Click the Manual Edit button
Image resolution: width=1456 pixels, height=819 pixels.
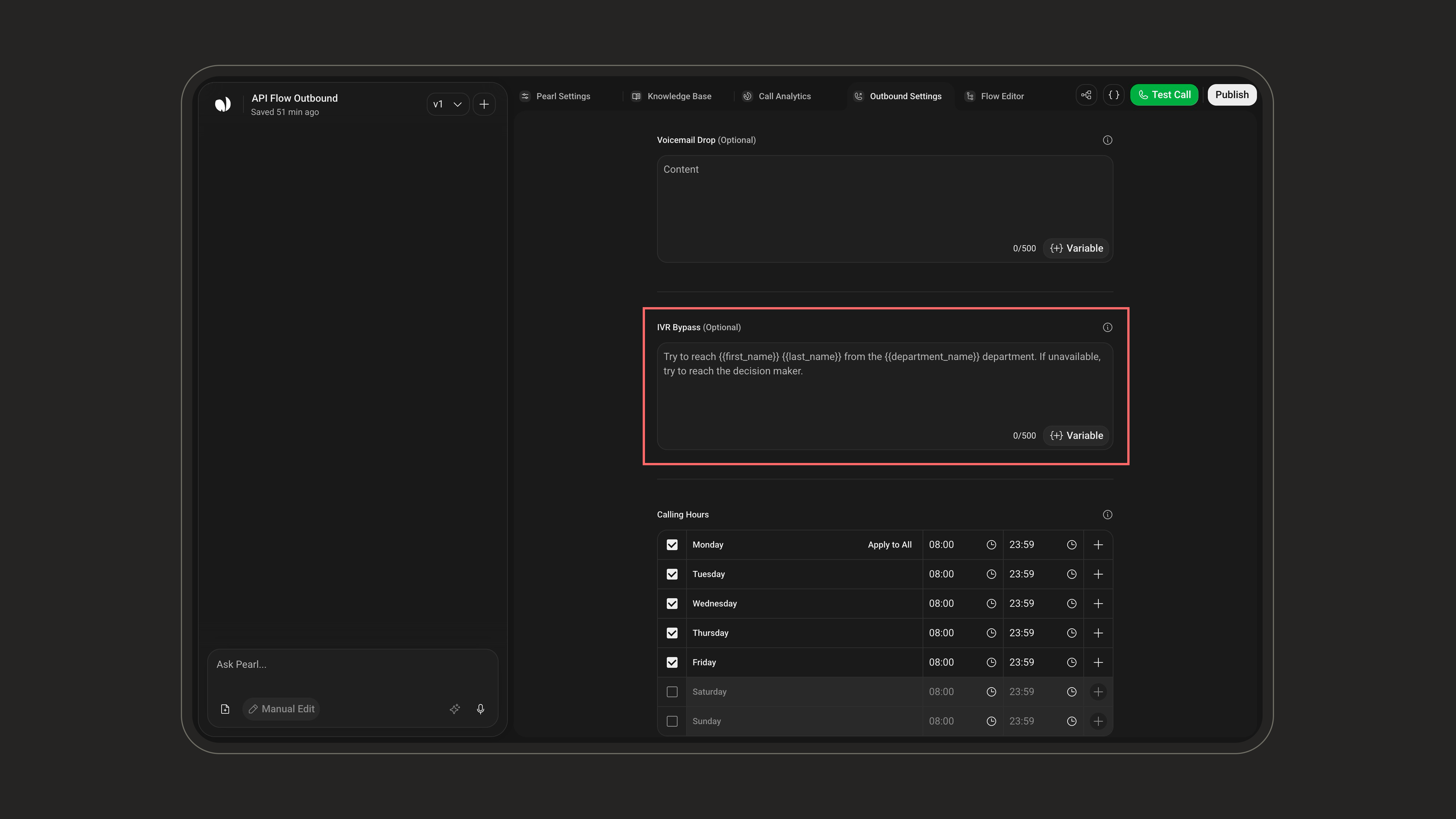[x=281, y=709]
